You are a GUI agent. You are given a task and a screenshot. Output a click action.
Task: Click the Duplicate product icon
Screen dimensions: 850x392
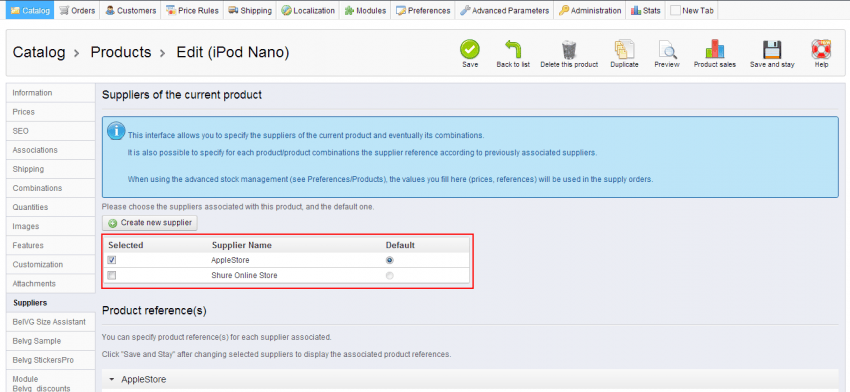(x=624, y=49)
